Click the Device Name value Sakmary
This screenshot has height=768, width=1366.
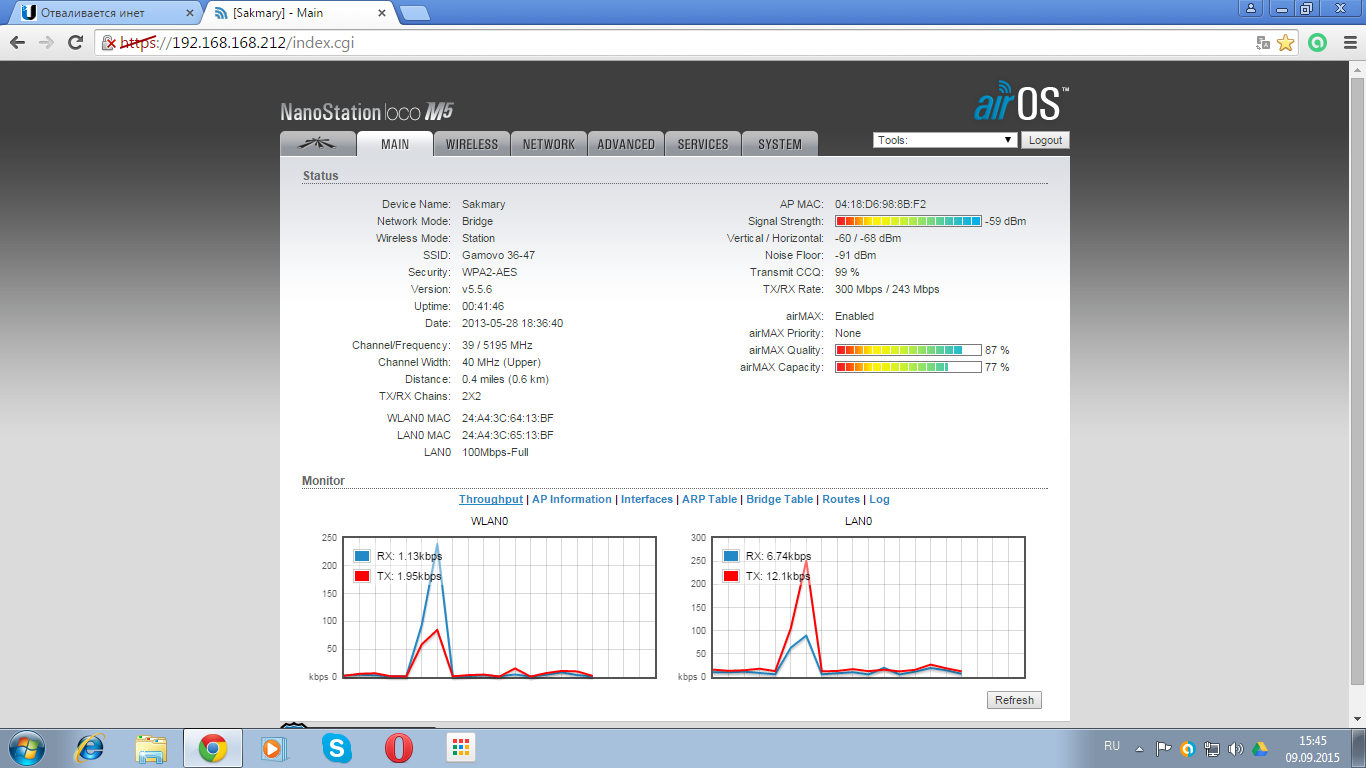pos(483,204)
